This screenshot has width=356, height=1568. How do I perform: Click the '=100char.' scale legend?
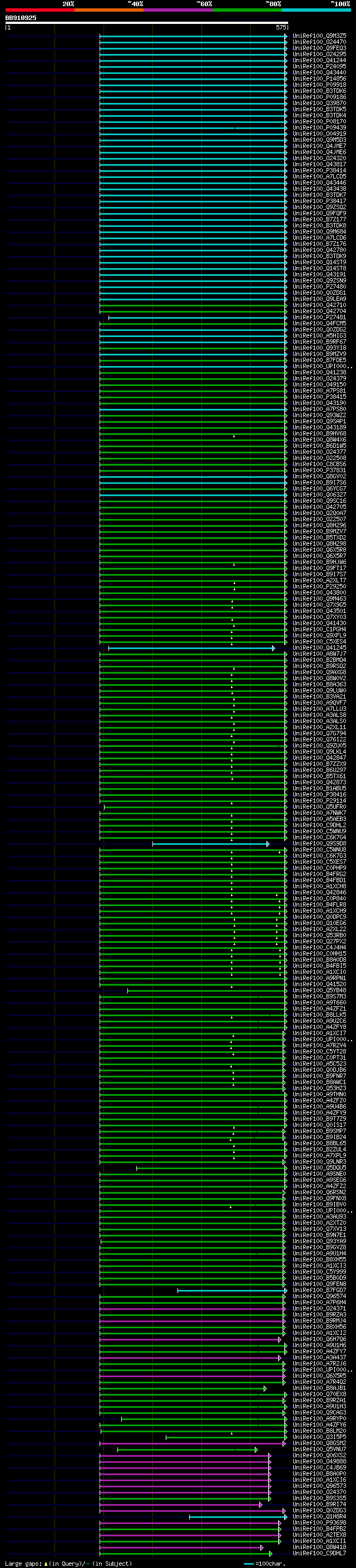[270, 1564]
